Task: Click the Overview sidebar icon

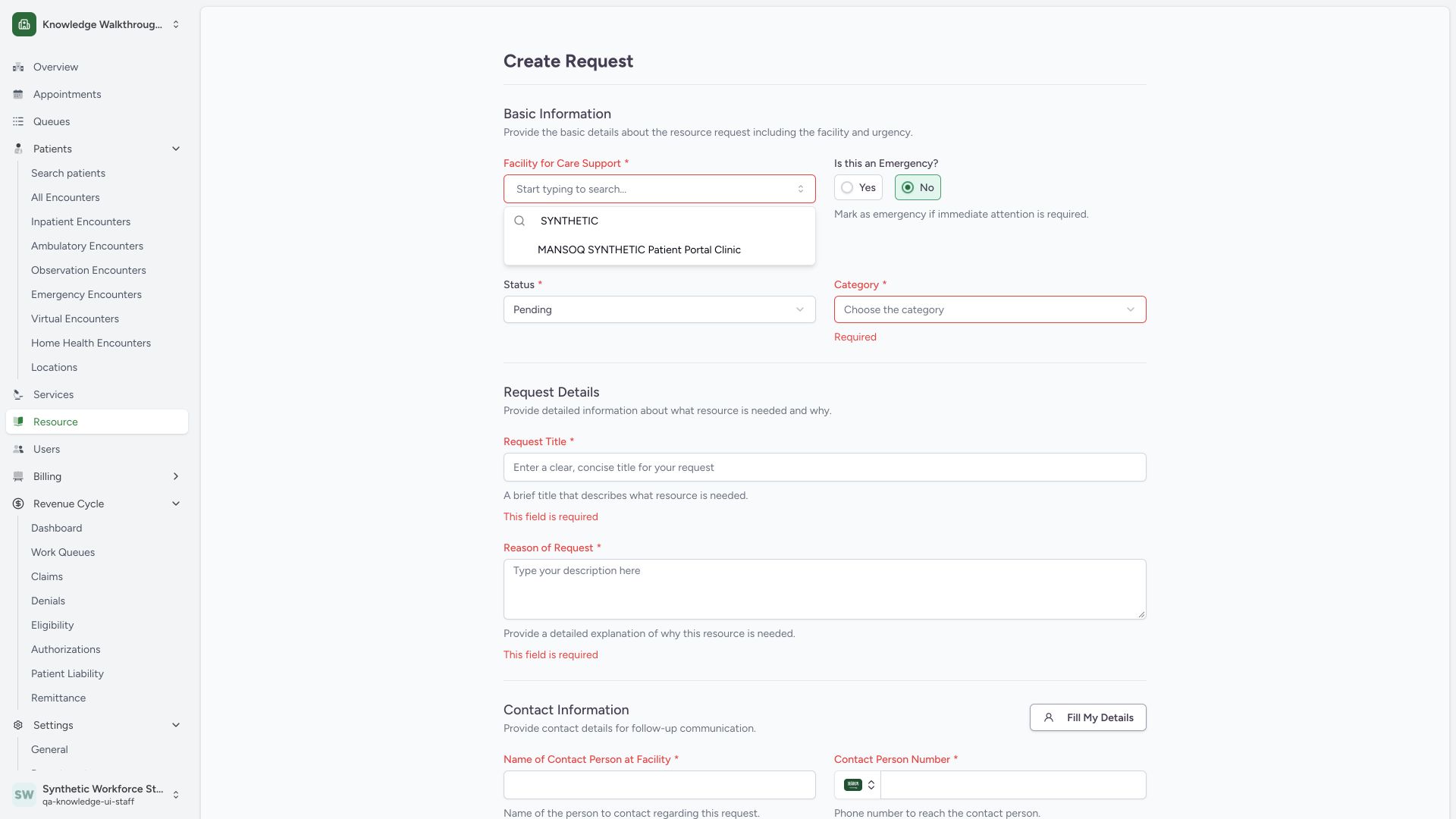Action: click(x=18, y=67)
